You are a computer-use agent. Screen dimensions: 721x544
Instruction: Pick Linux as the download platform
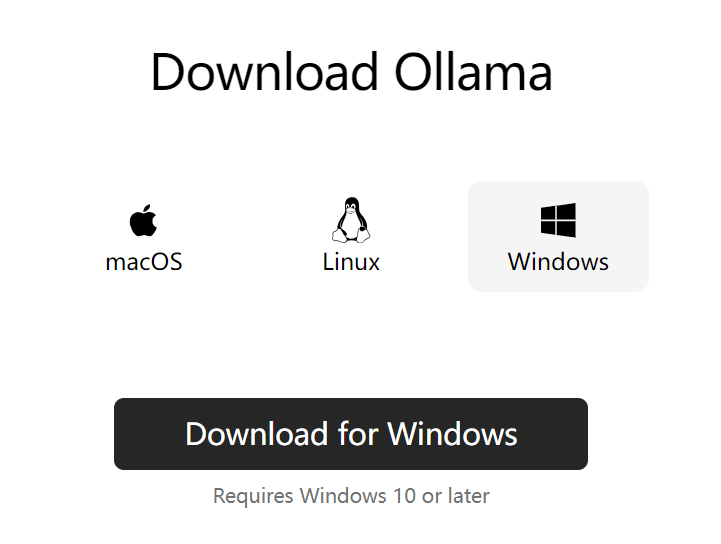(351, 236)
